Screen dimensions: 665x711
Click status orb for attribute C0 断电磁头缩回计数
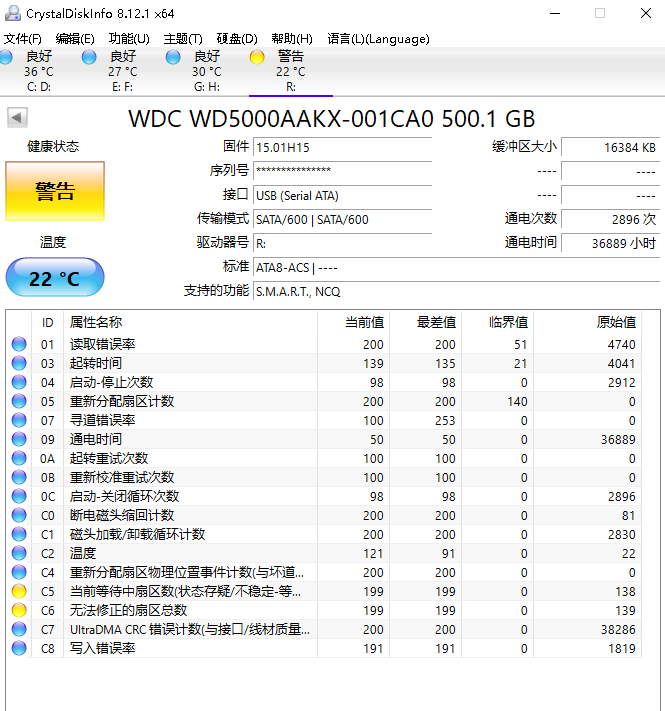[x=19, y=516]
